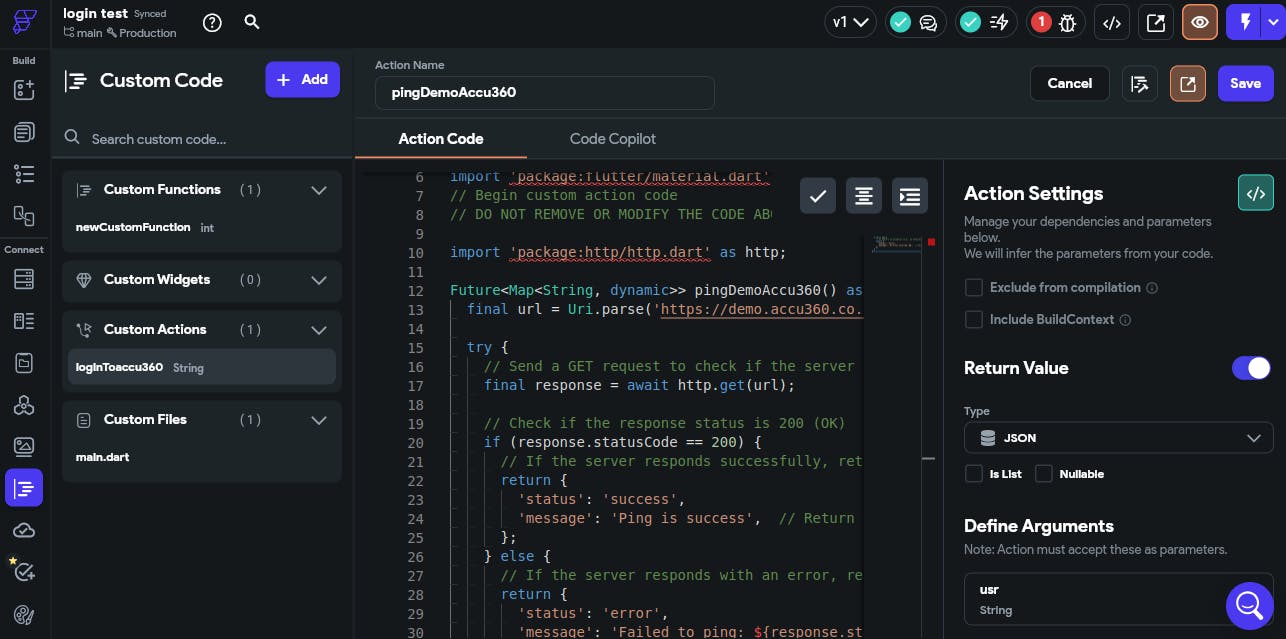Click the checkmark validate code icon
1286x639 pixels.
click(x=818, y=197)
